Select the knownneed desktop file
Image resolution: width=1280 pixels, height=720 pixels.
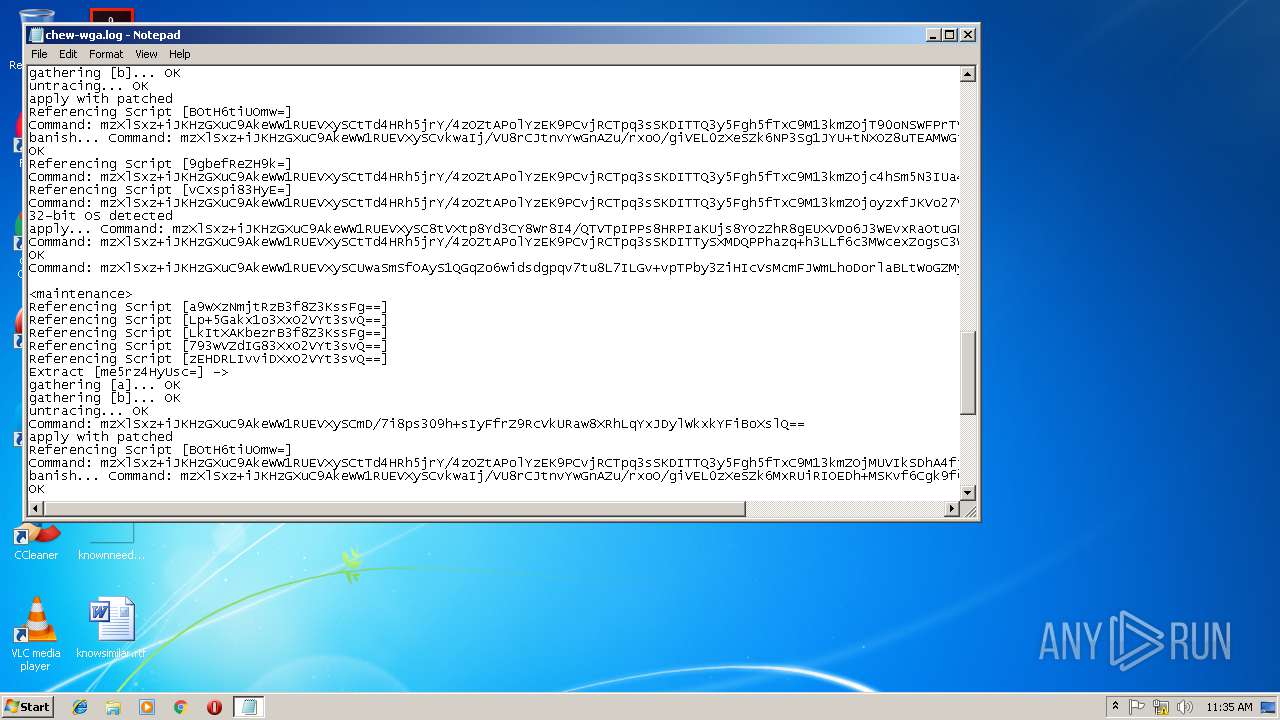[x=111, y=541]
